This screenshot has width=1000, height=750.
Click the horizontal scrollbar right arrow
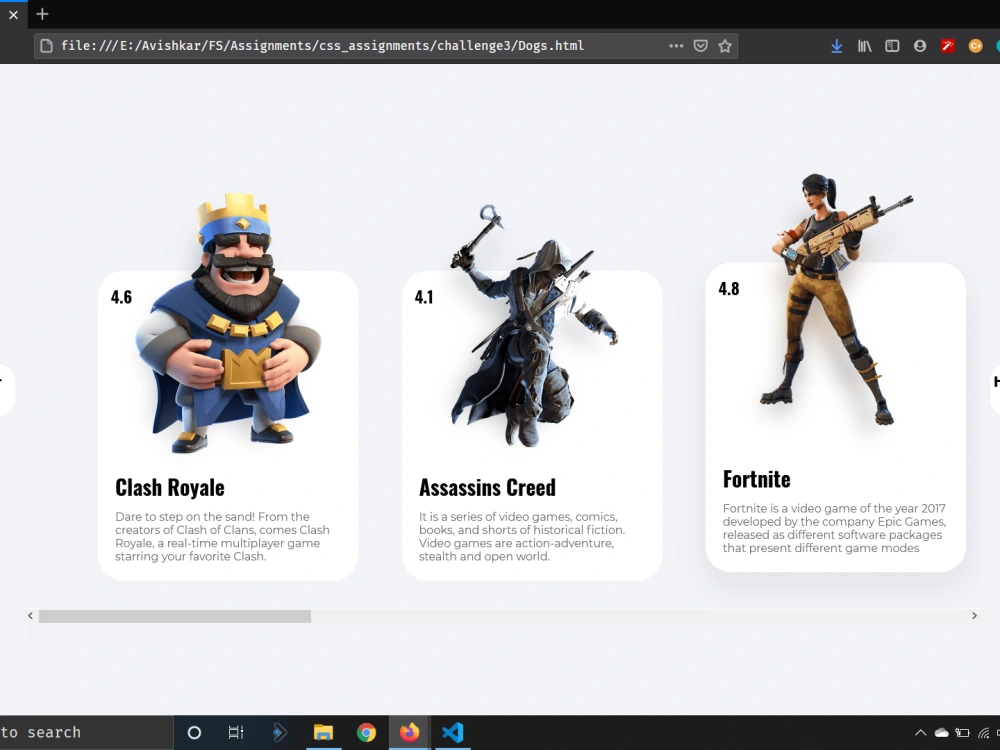974,615
